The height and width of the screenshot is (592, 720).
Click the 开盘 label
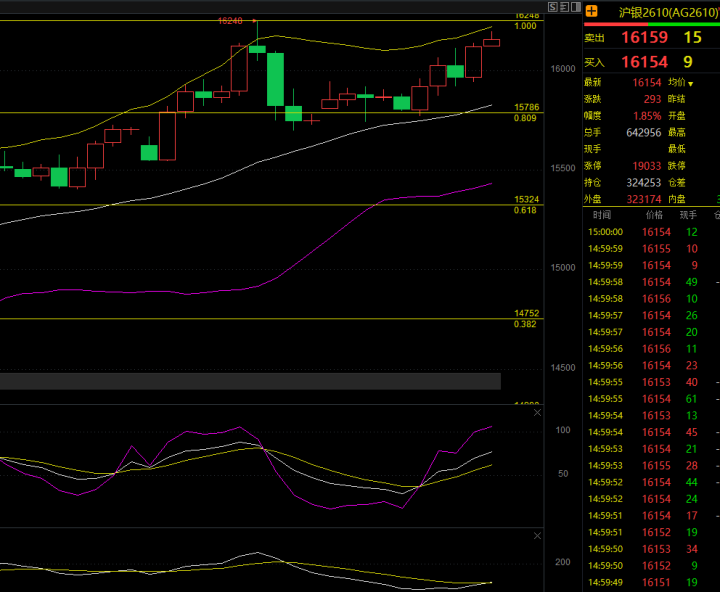pyautogui.click(x=676, y=116)
